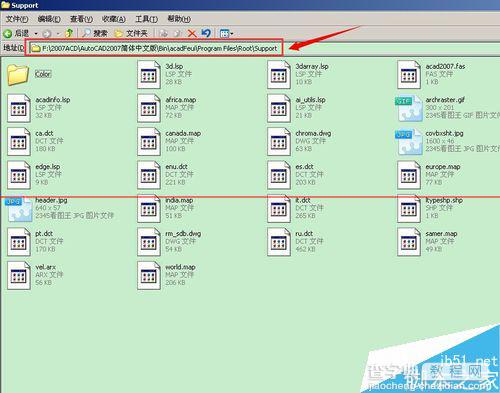Select the edge.lsp file icon
The width and height of the screenshot is (500, 393).
[x=19, y=175]
